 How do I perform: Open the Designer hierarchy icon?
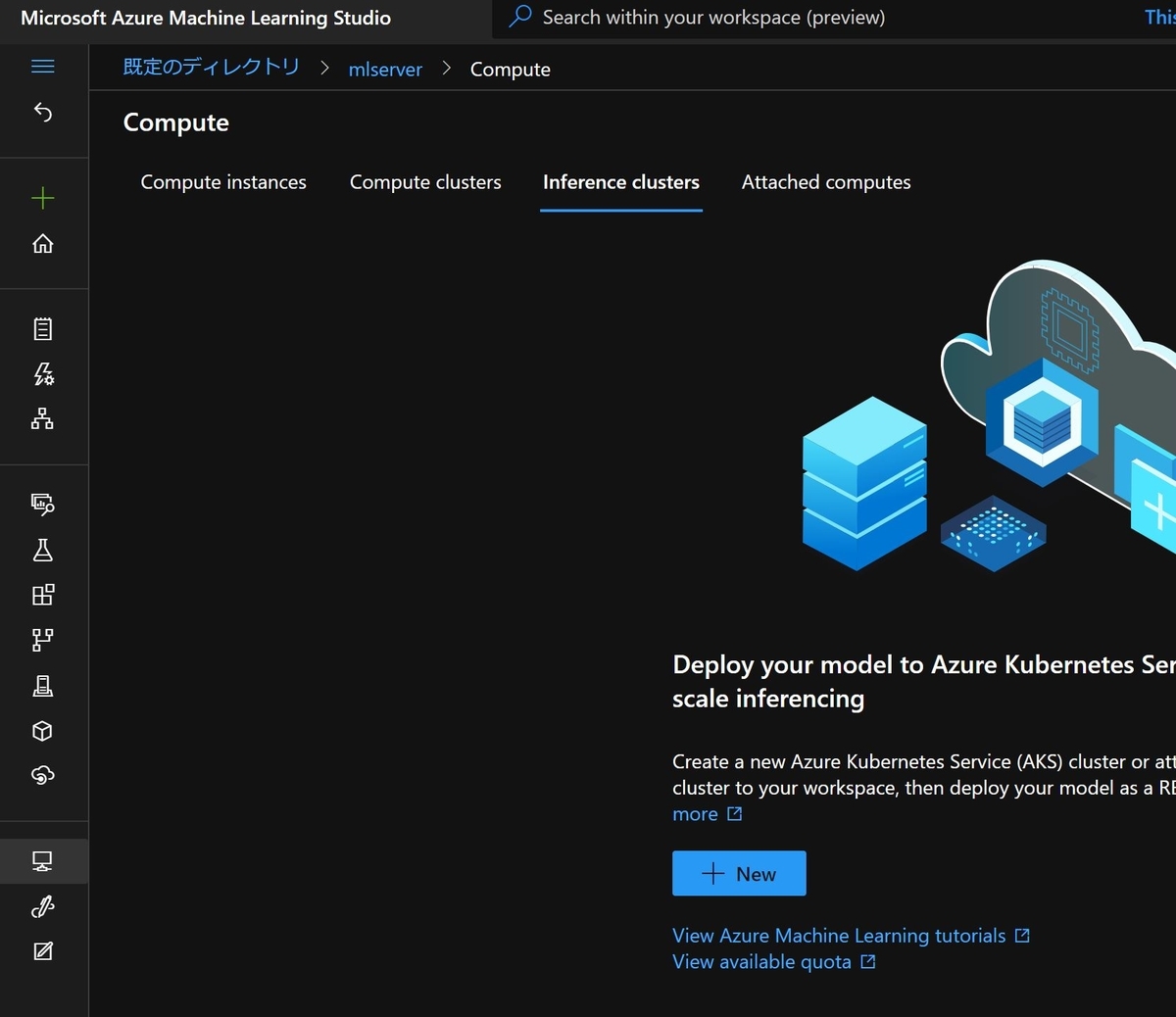tap(43, 418)
